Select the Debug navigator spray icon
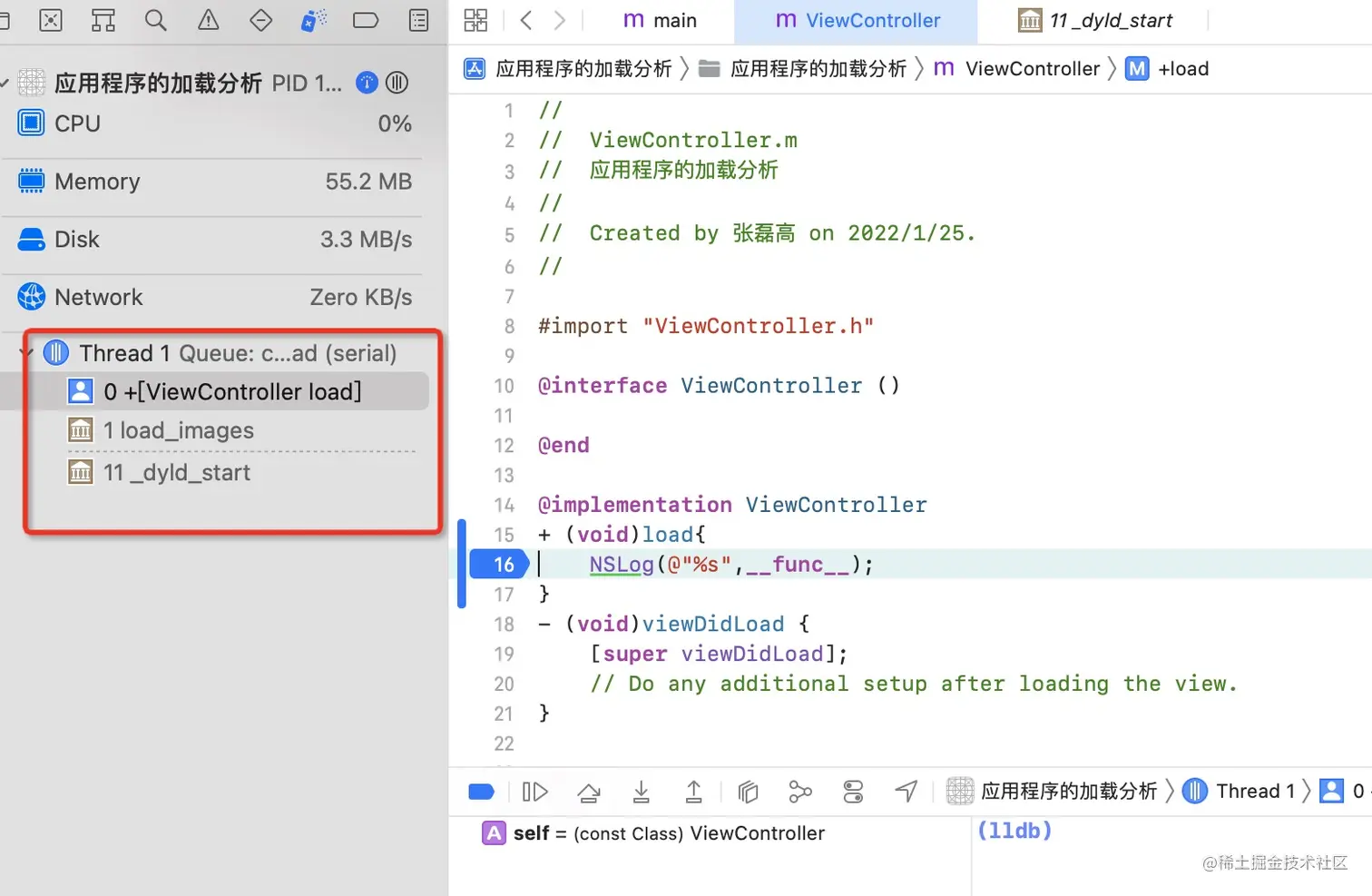The image size is (1372, 896). coord(313,20)
